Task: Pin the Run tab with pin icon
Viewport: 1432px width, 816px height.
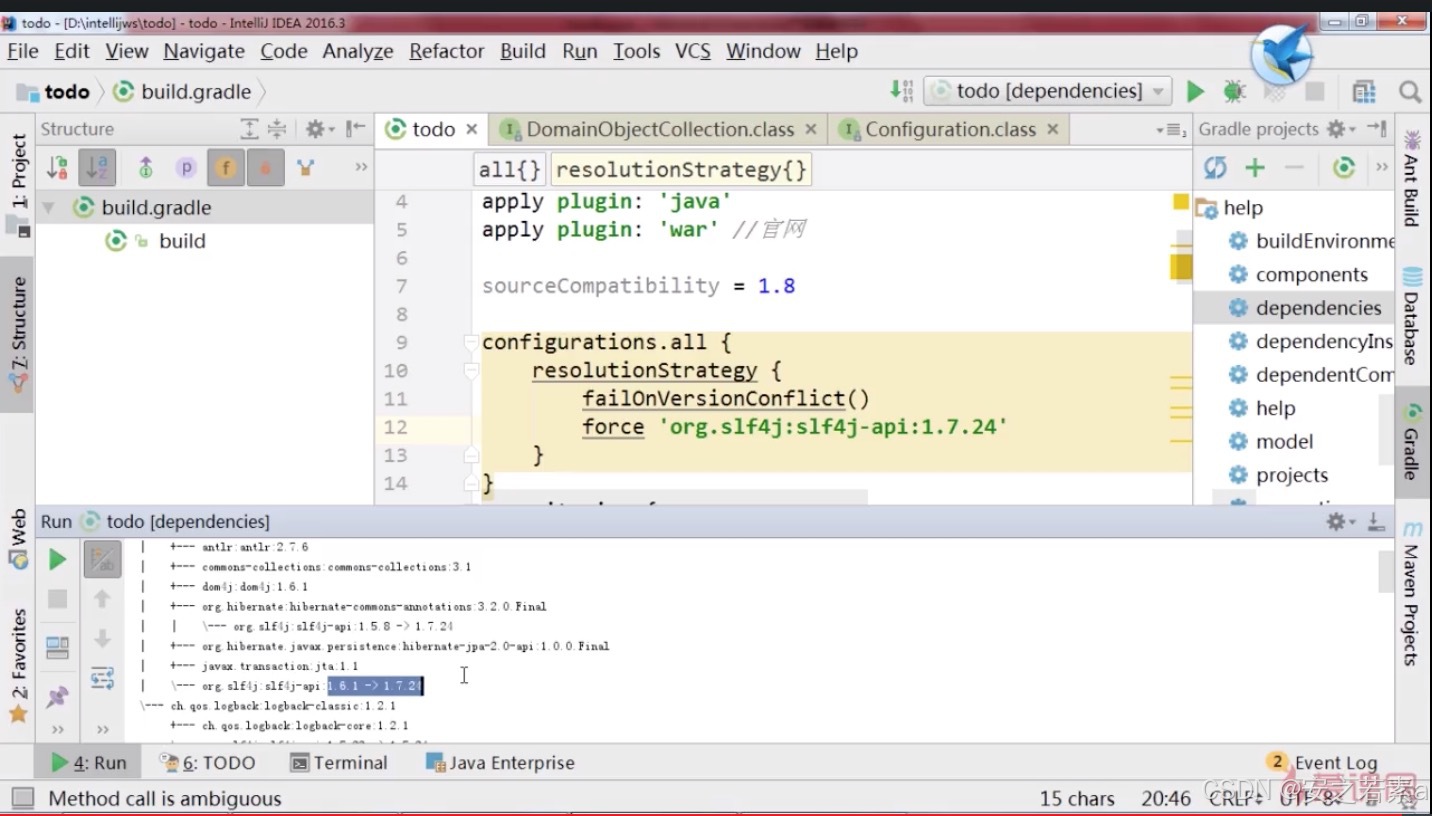Action: click(58, 697)
